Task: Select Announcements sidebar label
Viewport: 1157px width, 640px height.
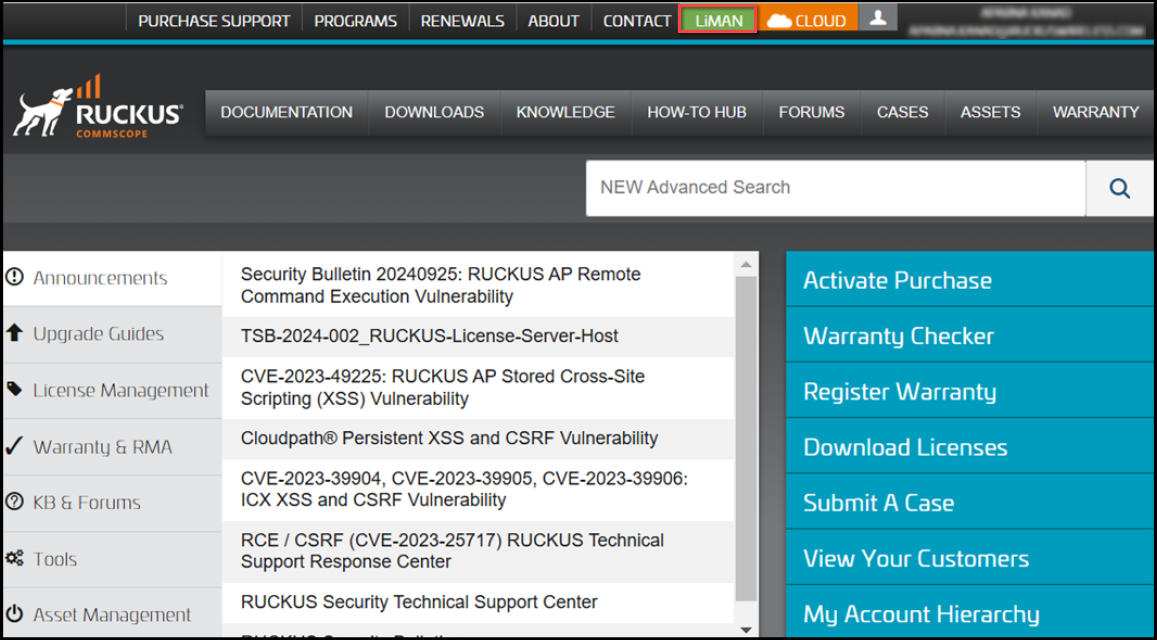Action: point(100,278)
